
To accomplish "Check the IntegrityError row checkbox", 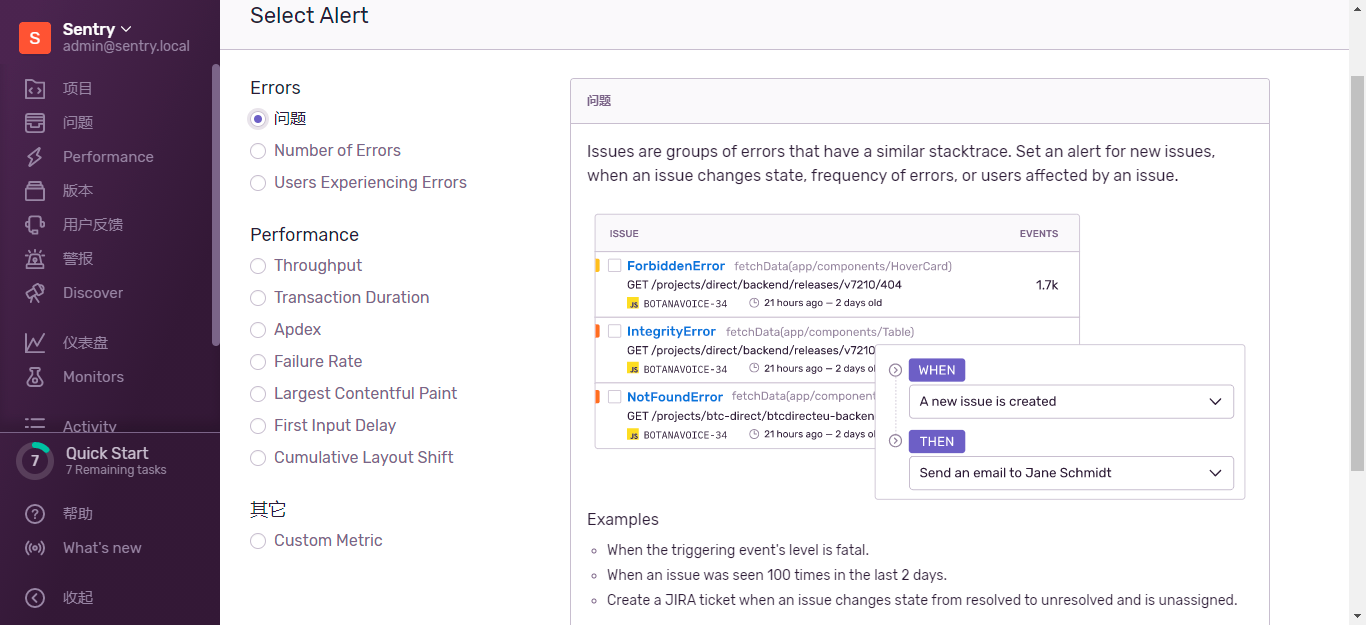I will click(x=615, y=332).
